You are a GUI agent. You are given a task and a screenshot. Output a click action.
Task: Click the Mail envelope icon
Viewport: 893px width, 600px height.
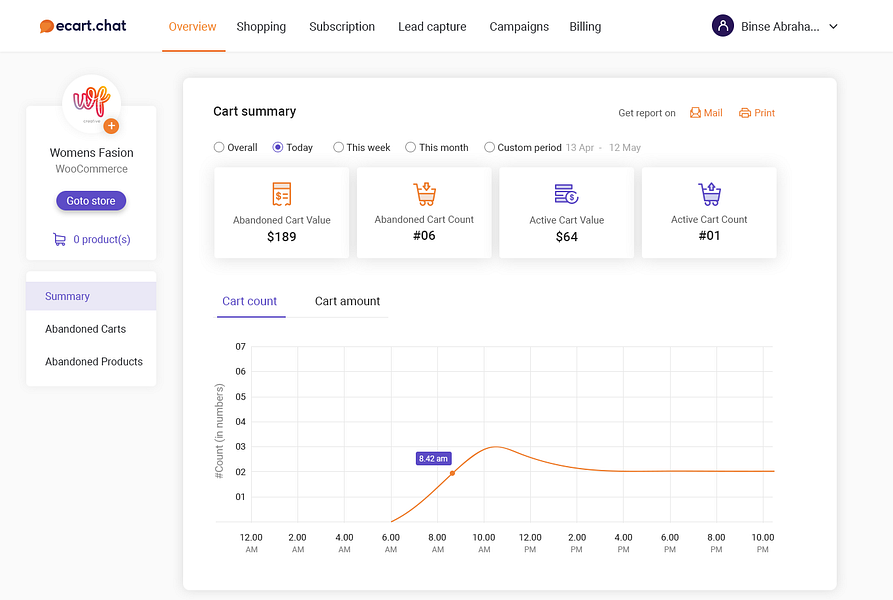695,113
